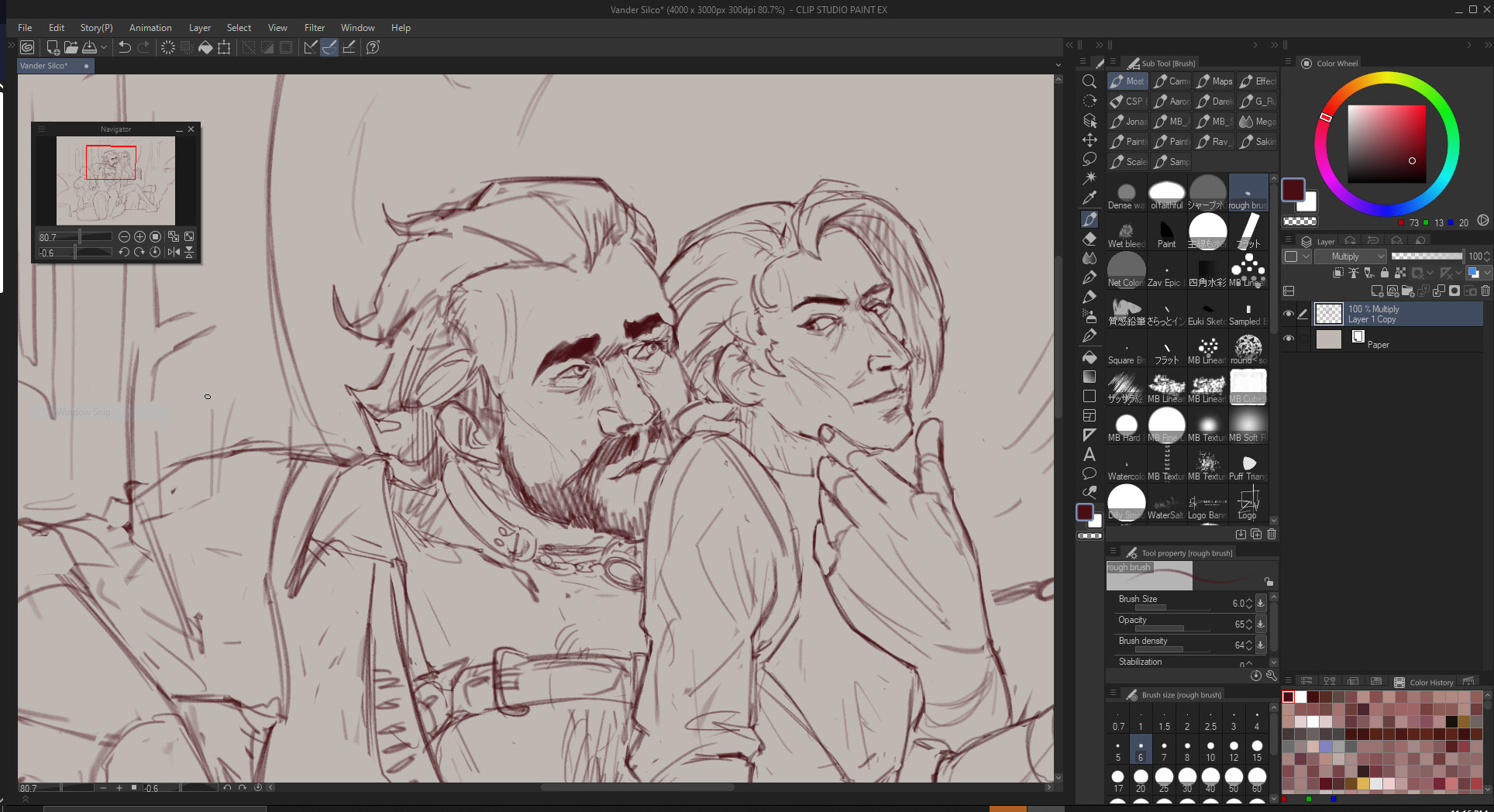Image resolution: width=1494 pixels, height=812 pixels.
Task: Open Brush Size dynamics button
Action: click(x=1261, y=603)
